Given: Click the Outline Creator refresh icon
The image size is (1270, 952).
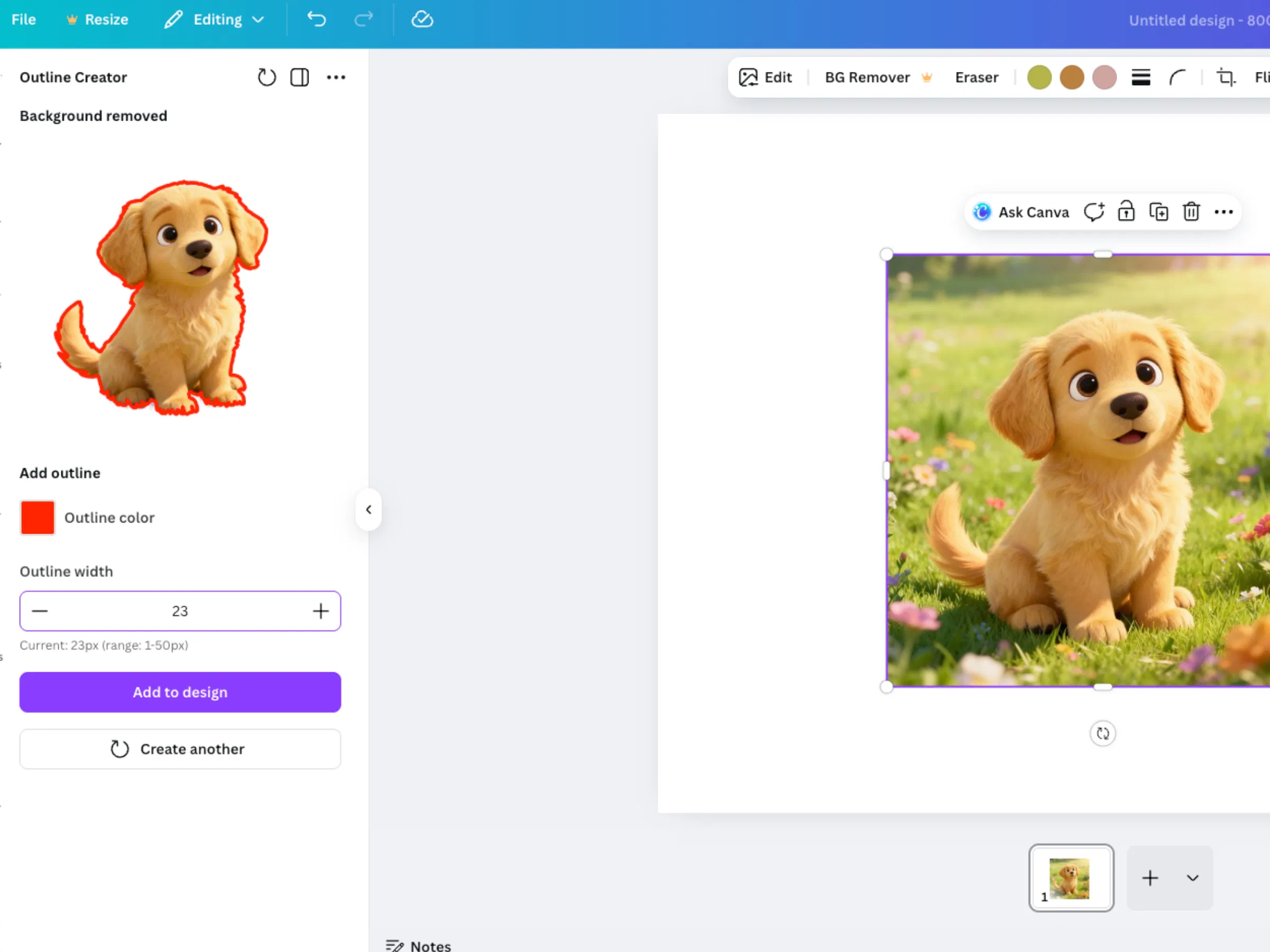Looking at the screenshot, I should point(266,77).
